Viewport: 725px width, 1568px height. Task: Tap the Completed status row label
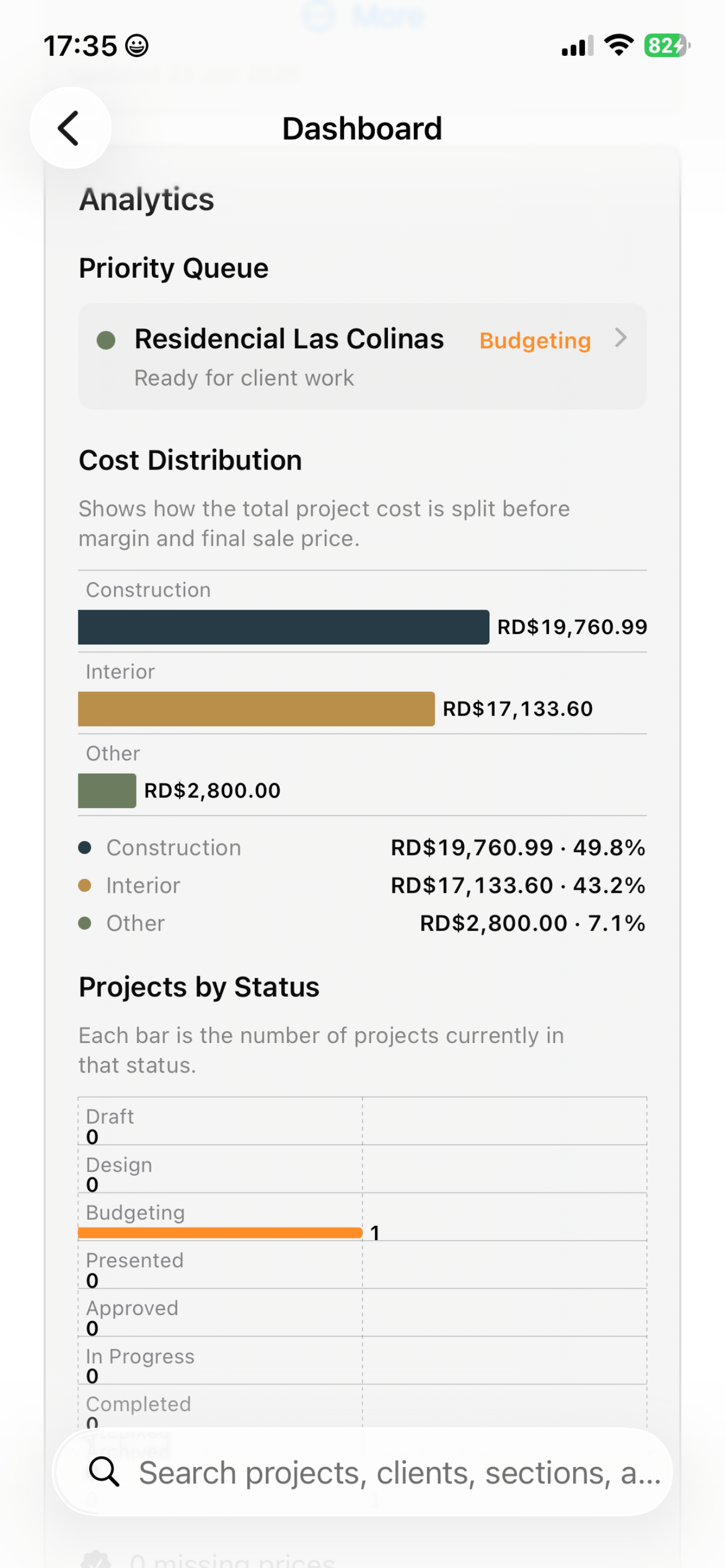(138, 1404)
